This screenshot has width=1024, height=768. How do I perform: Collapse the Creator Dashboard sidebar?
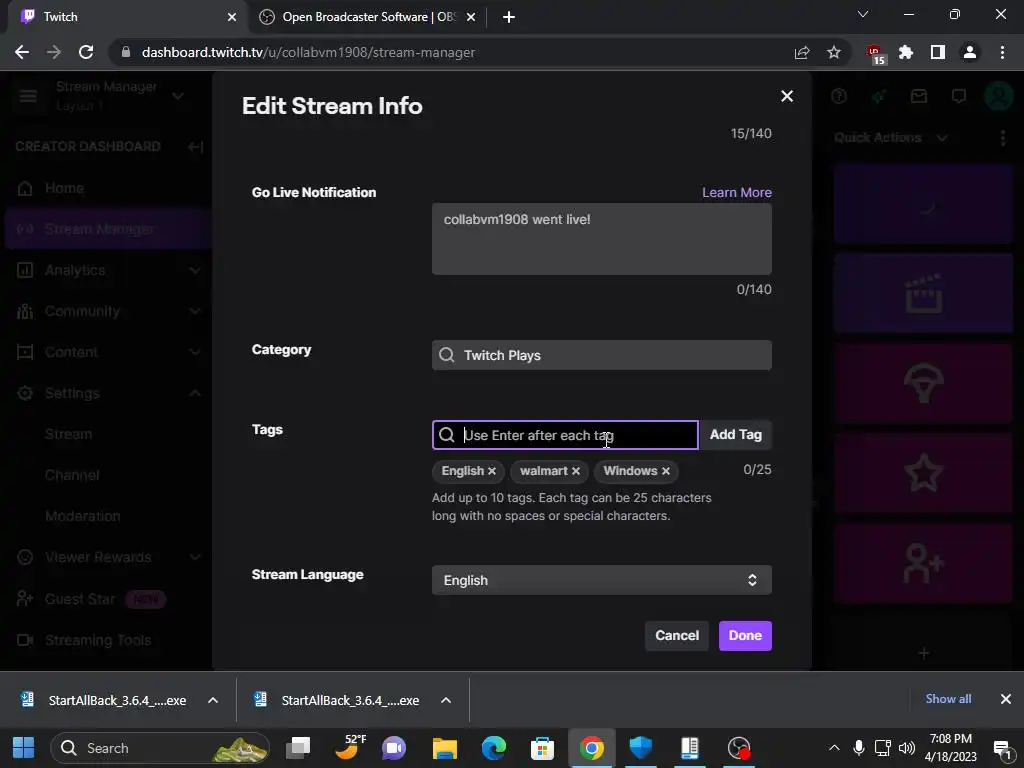195,147
